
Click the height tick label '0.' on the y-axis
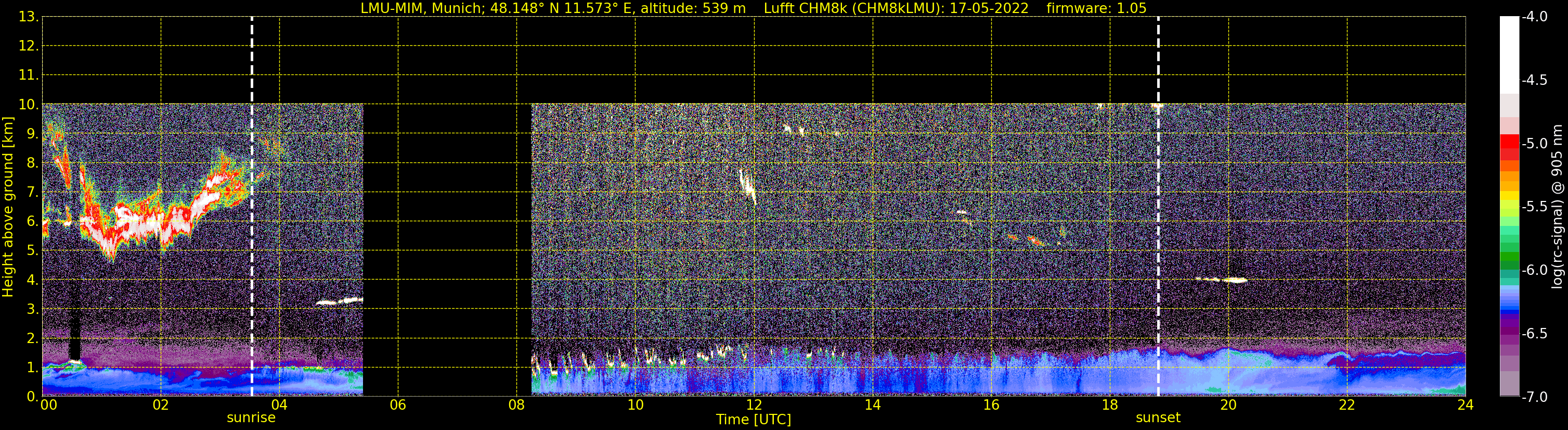[32, 397]
